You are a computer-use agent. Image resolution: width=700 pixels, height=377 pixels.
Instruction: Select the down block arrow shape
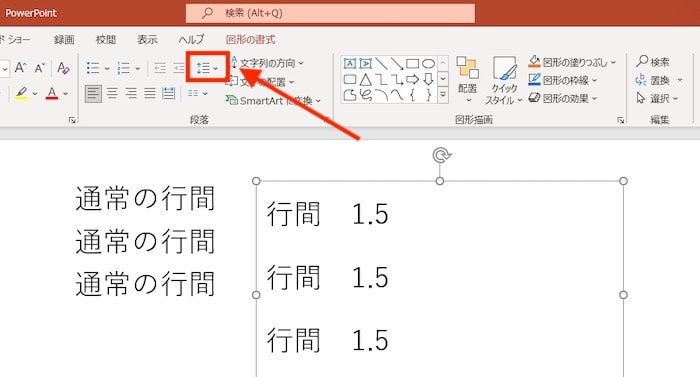click(428, 80)
